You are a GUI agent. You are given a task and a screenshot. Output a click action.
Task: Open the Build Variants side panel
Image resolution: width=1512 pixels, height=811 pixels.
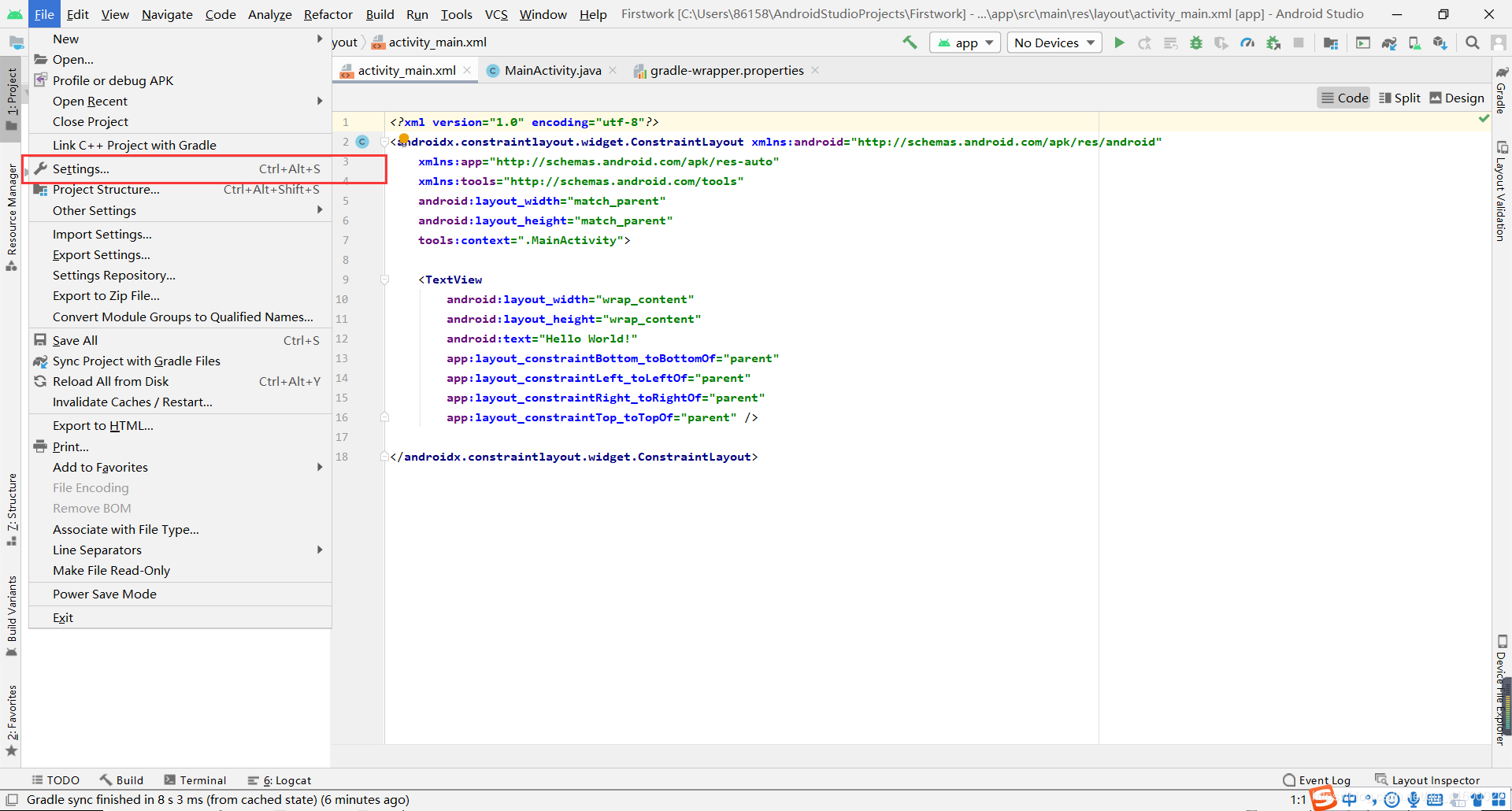click(x=11, y=616)
